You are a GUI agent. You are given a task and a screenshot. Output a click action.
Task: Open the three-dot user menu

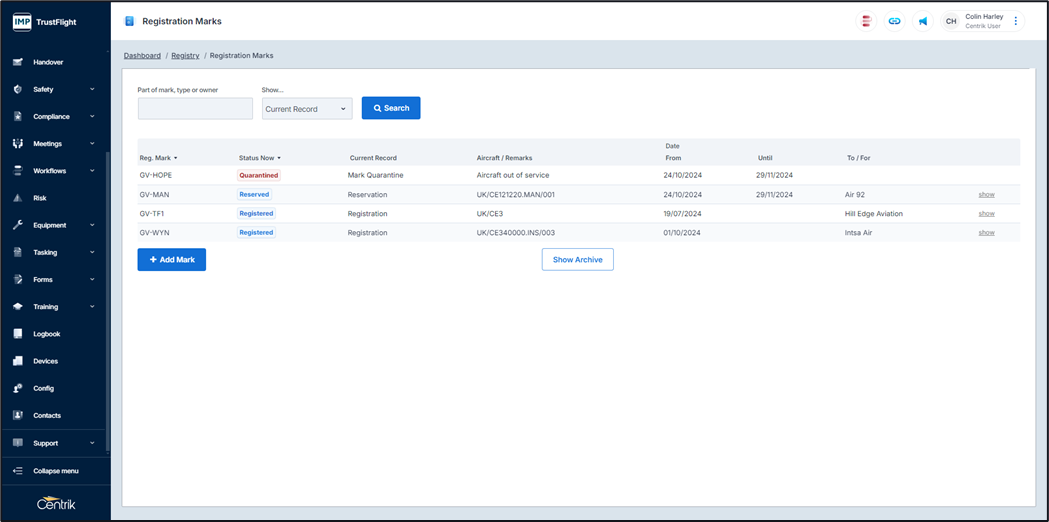1016,21
